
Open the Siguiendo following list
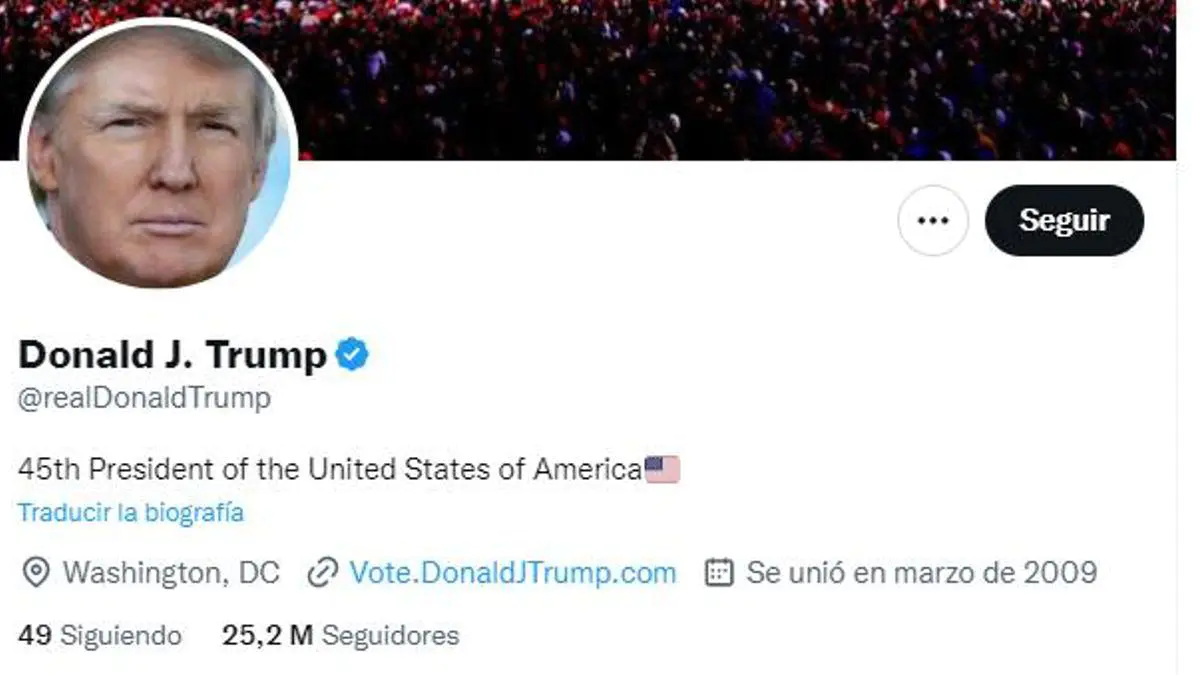pos(121,635)
